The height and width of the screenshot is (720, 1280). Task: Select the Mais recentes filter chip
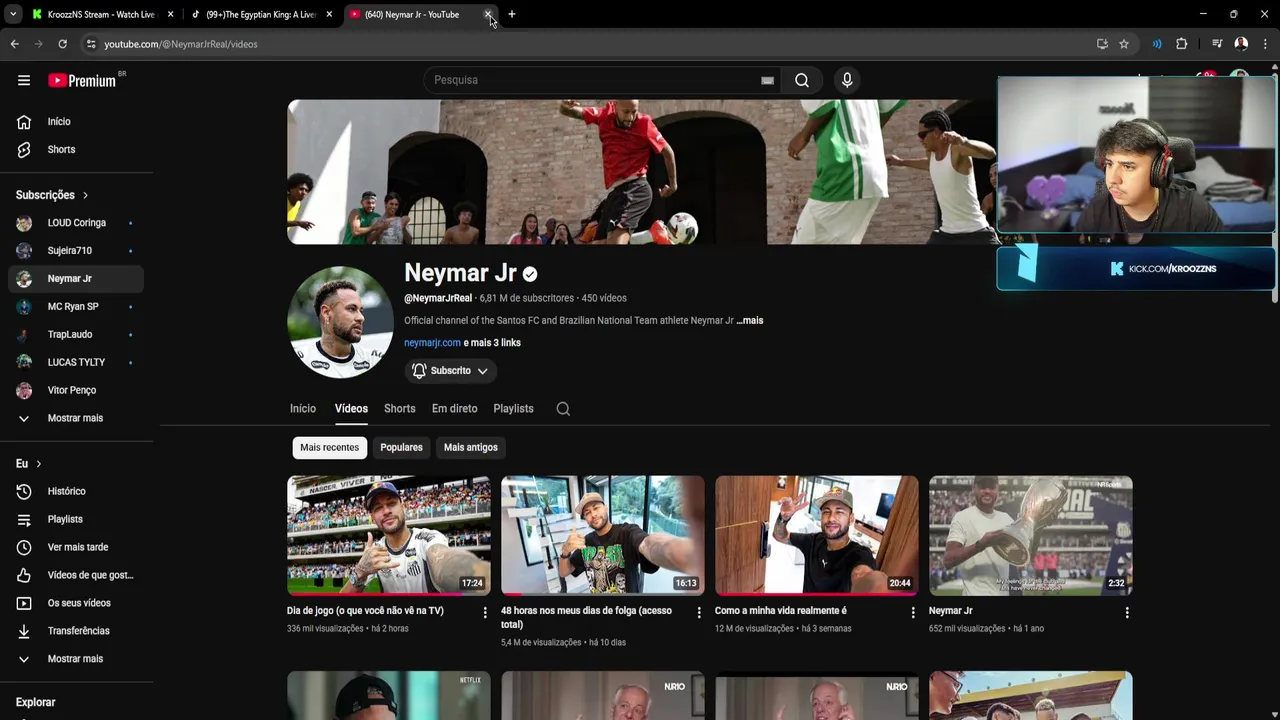pos(329,448)
